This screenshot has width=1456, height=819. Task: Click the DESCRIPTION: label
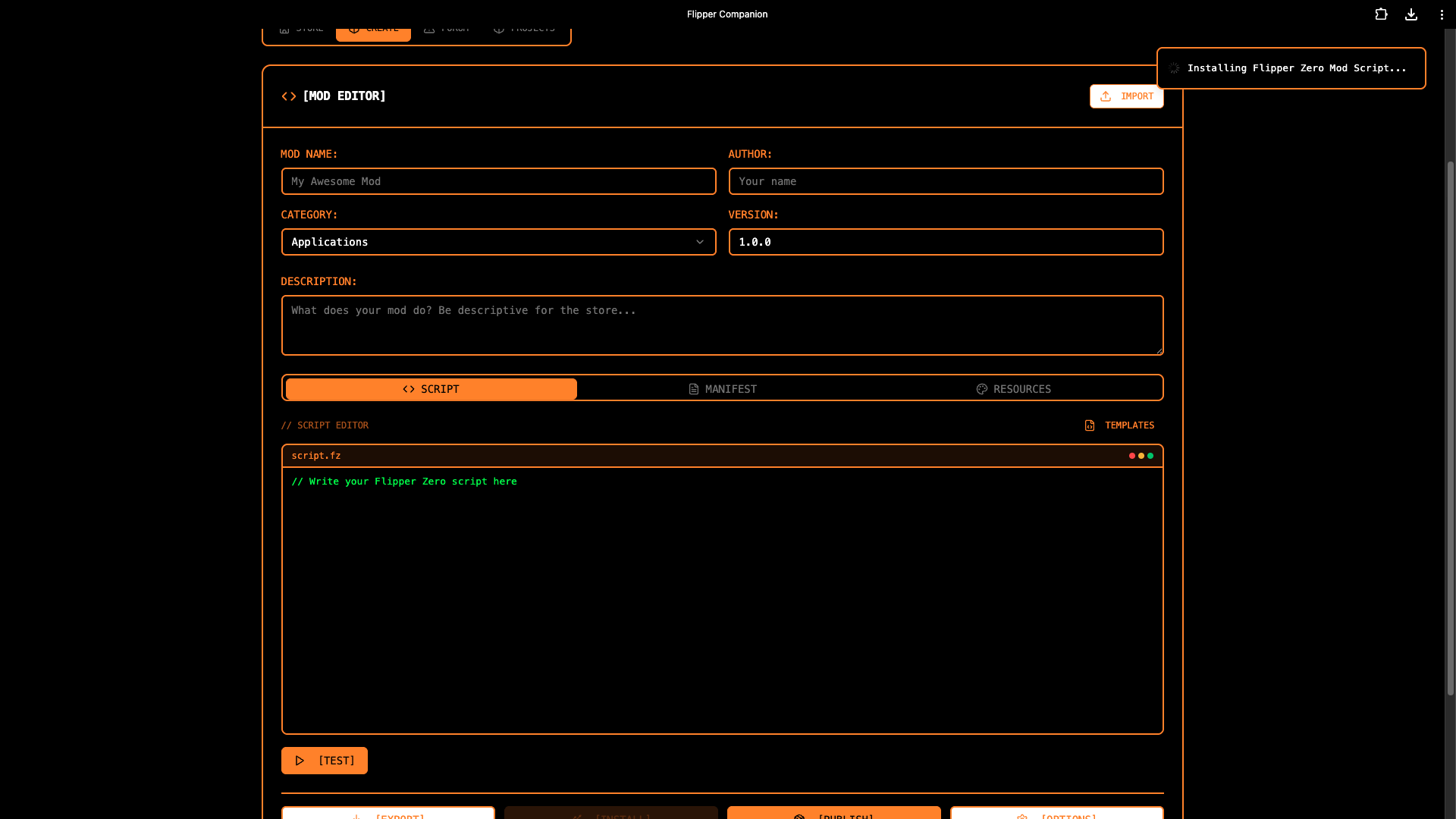(x=318, y=281)
